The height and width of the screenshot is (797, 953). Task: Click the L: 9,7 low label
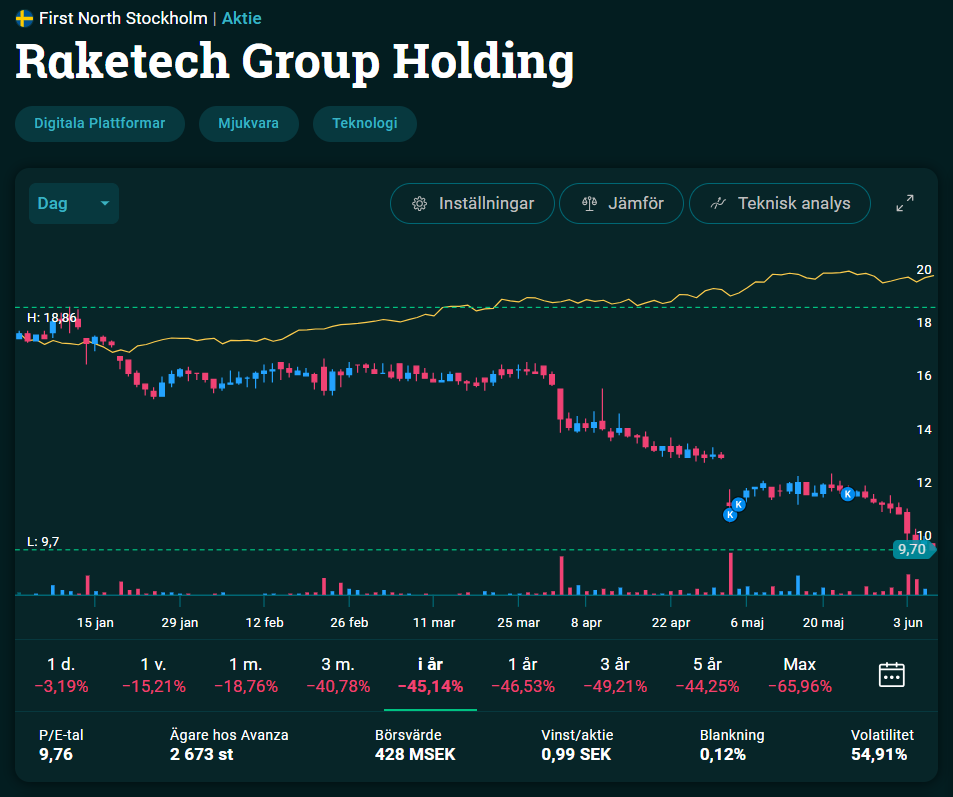[x=43, y=542]
